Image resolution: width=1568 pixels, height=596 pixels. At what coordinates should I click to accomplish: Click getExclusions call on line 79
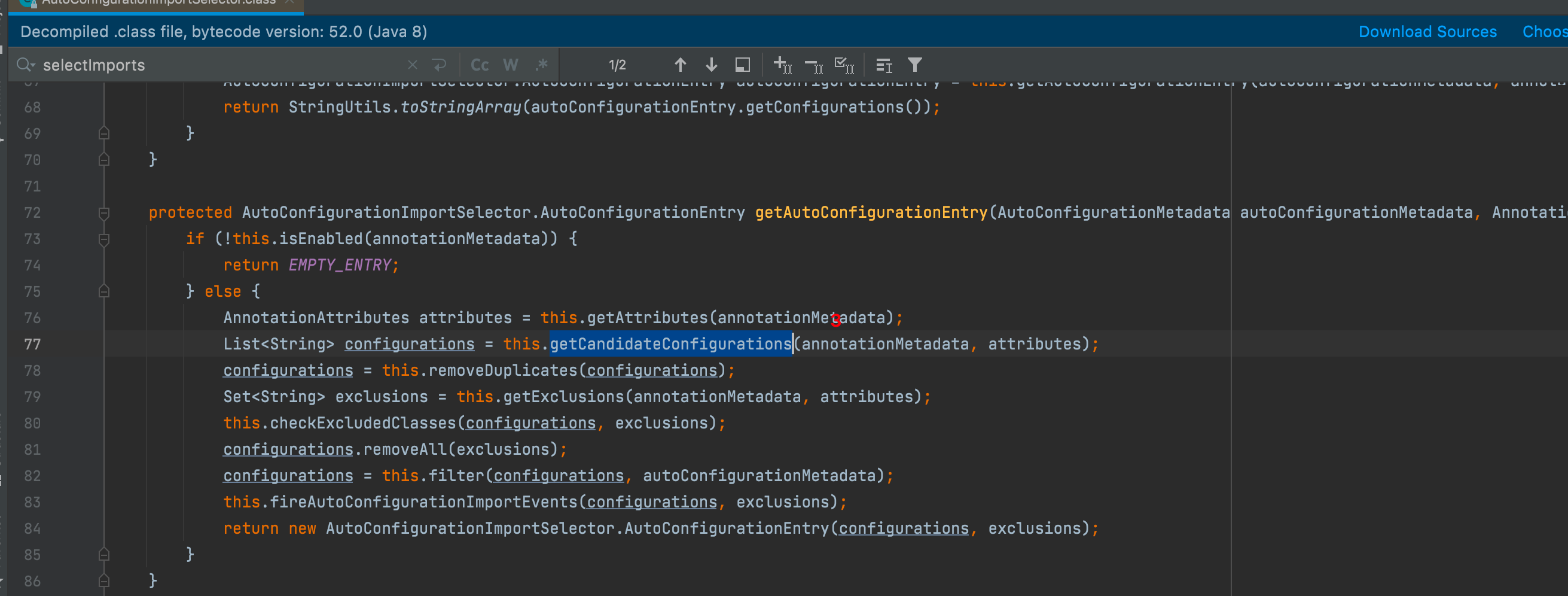(563, 397)
